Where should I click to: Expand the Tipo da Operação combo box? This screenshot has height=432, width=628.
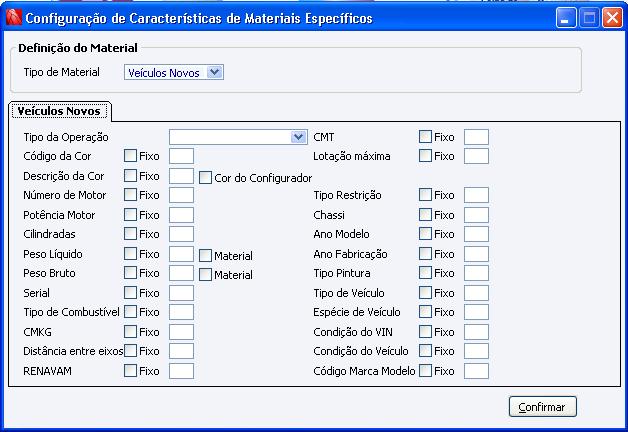pos(299,137)
